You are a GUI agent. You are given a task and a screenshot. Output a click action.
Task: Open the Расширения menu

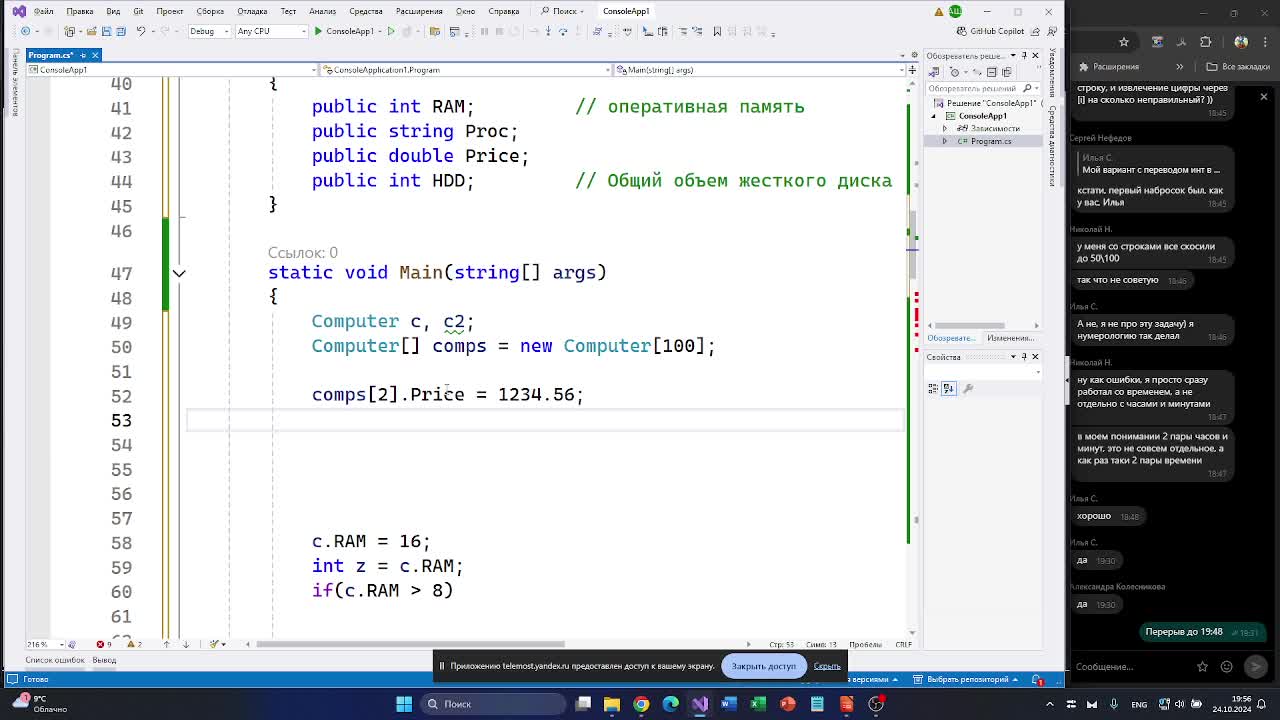tap(418, 11)
